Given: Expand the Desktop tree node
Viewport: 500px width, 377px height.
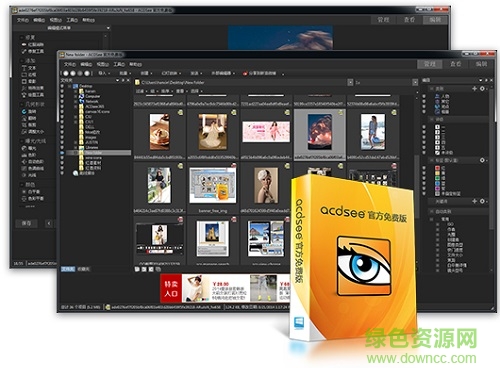Looking at the screenshot, I should 70,86.
